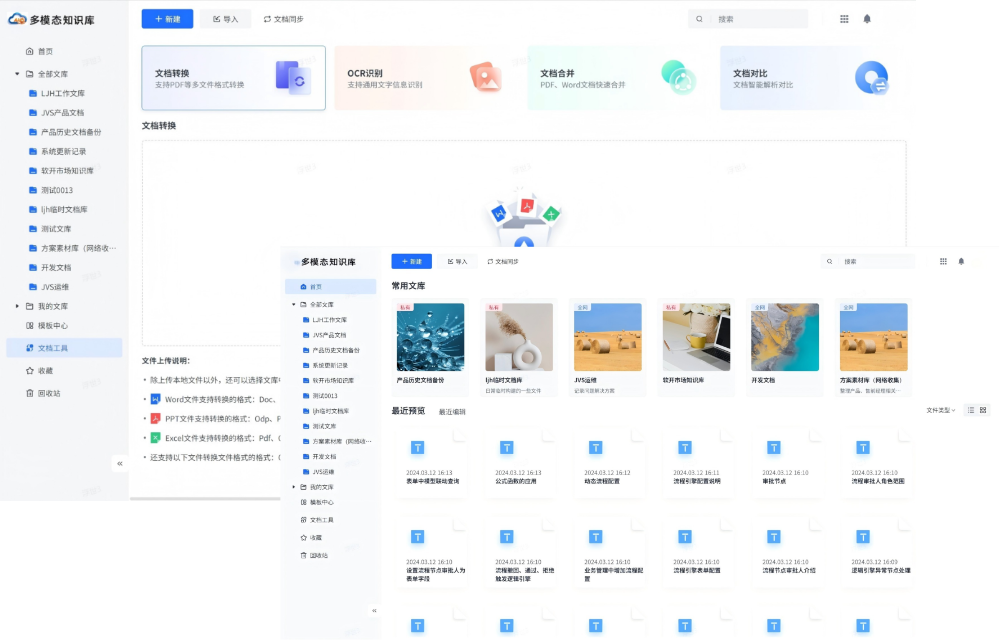Collapse the front window sidebar with chevron
1000x640 pixels.
click(x=374, y=611)
